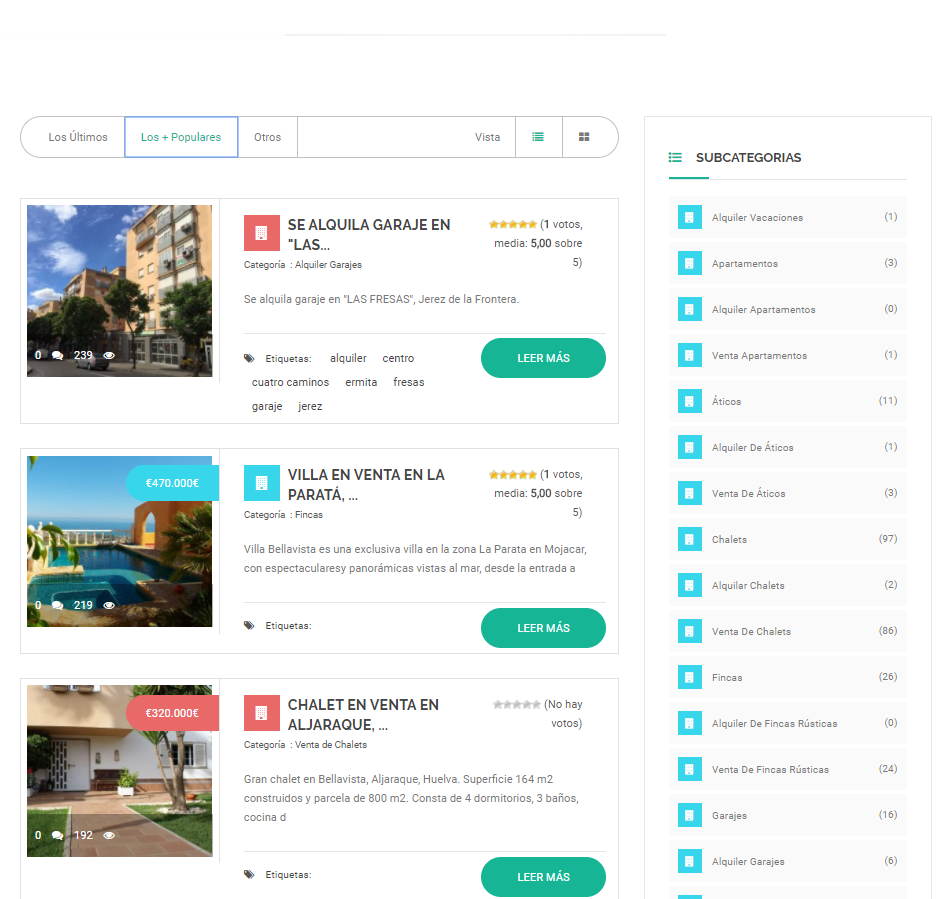Click the red building icon beside garage listing
949x899 pixels.
pos(261,233)
